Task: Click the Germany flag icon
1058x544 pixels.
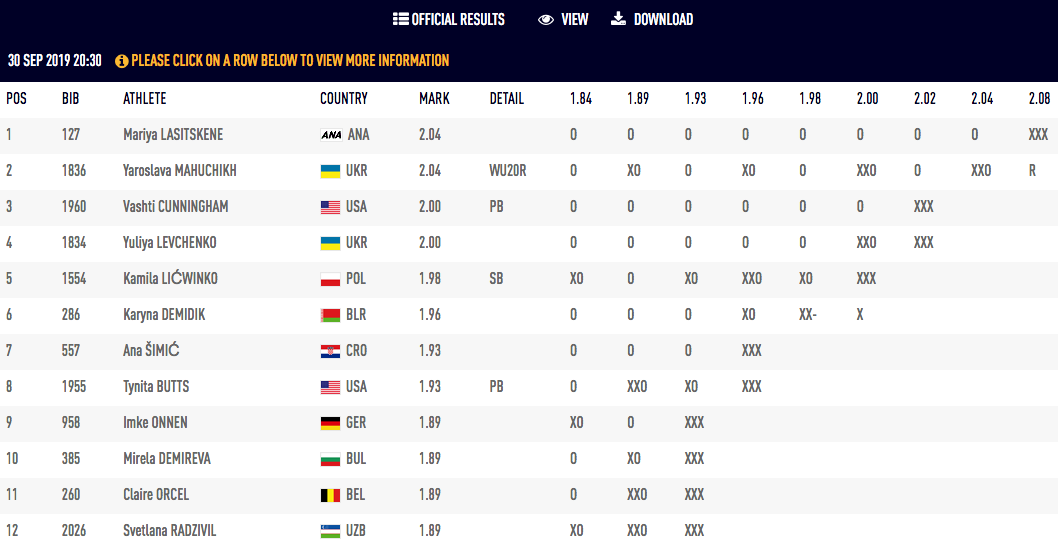Action: tap(330, 423)
